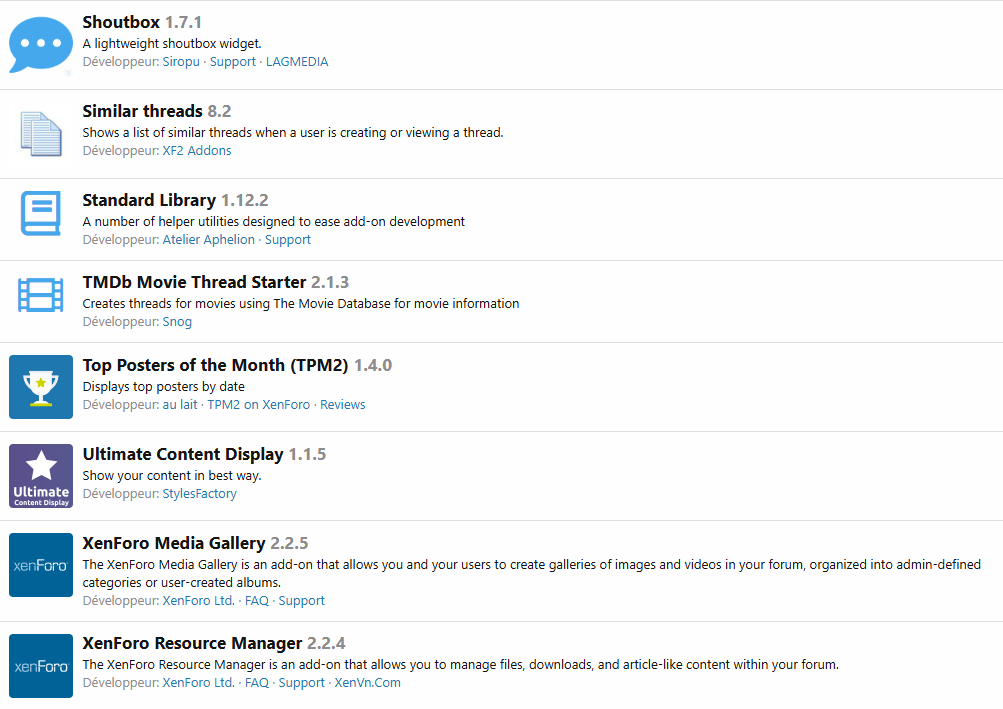Select the Standard Library add-on title
This screenshot has width=1003, height=709.
pos(149,200)
